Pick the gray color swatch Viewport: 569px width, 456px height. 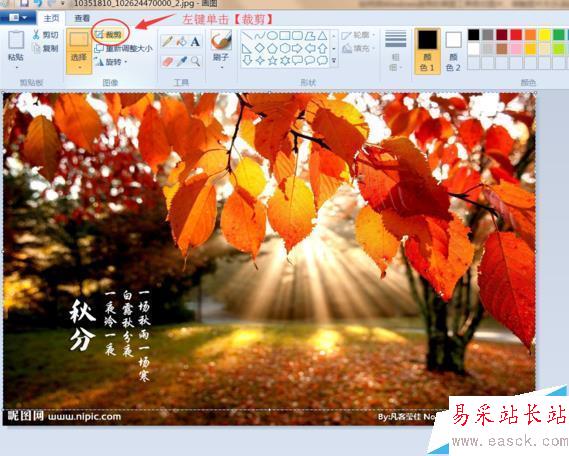pos(488,35)
